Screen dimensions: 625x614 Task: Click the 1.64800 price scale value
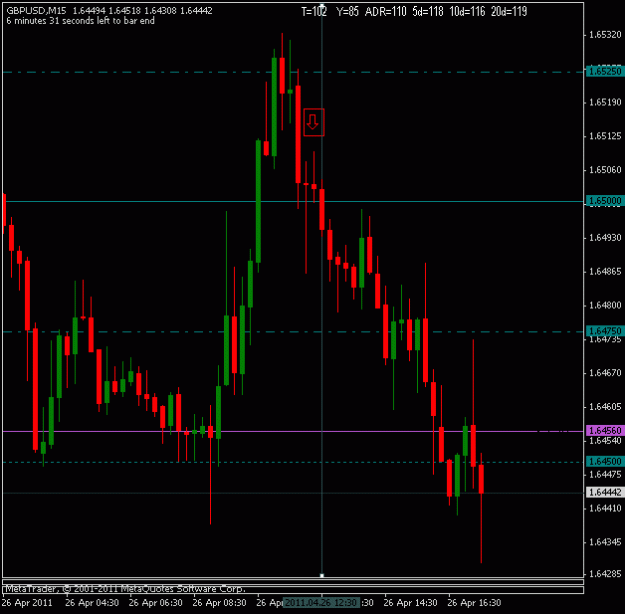tap(605, 305)
